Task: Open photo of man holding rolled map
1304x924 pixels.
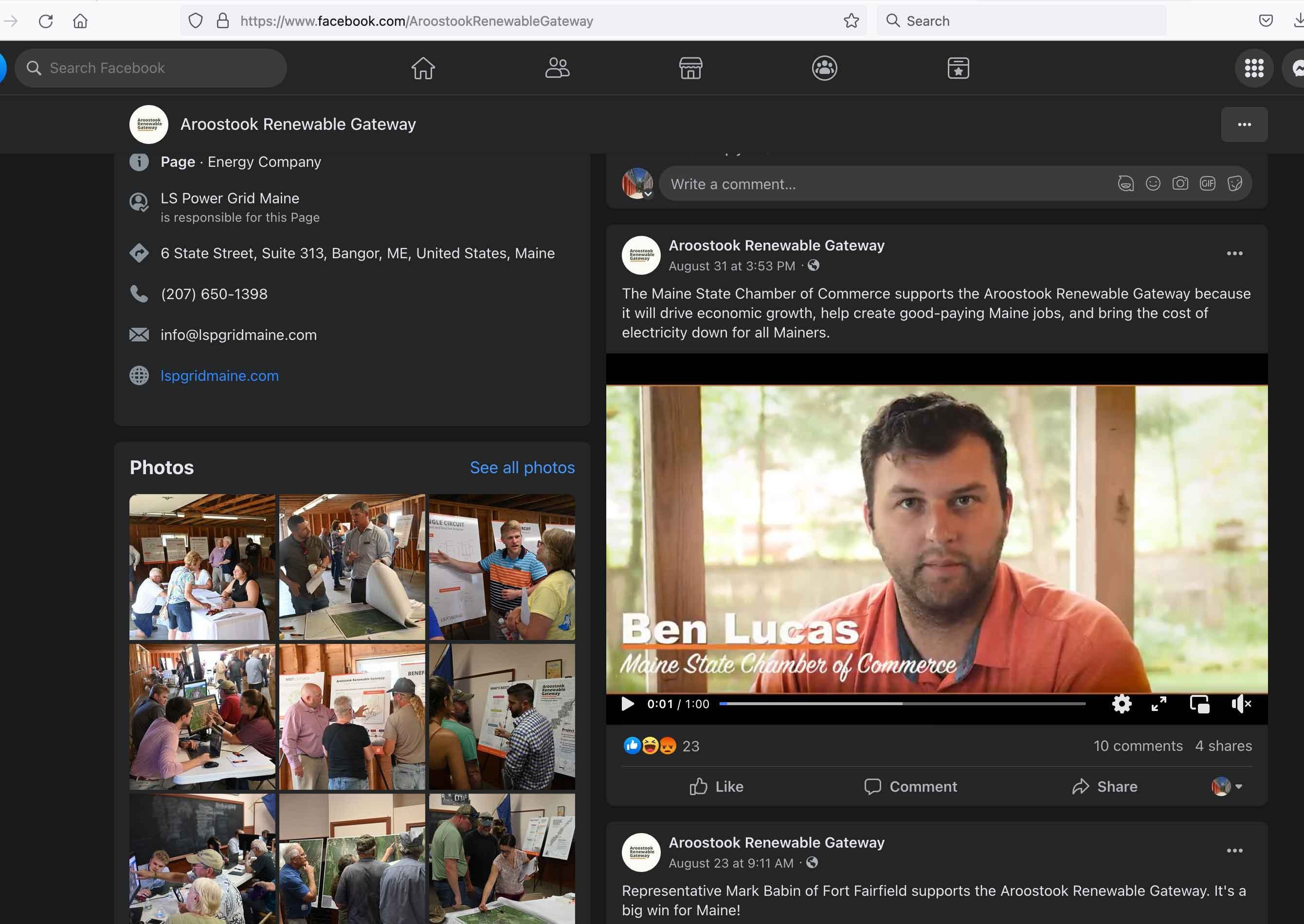Action: (x=352, y=567)
